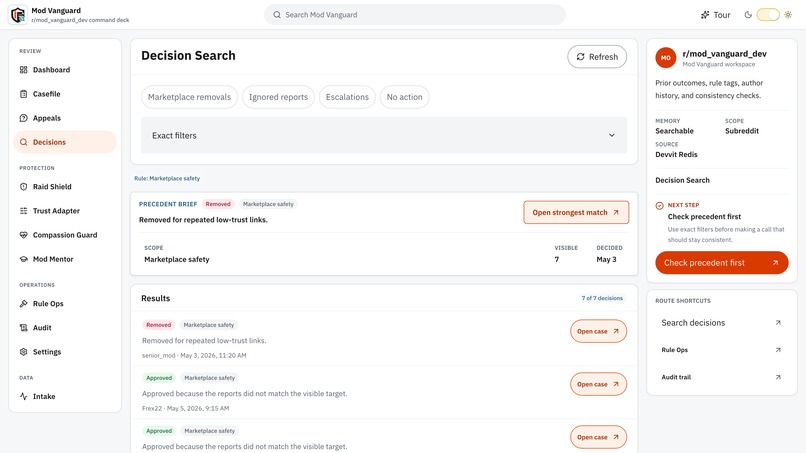
Task: Click the Refresh circular arrows icon
Action: (x=580, y=57)
